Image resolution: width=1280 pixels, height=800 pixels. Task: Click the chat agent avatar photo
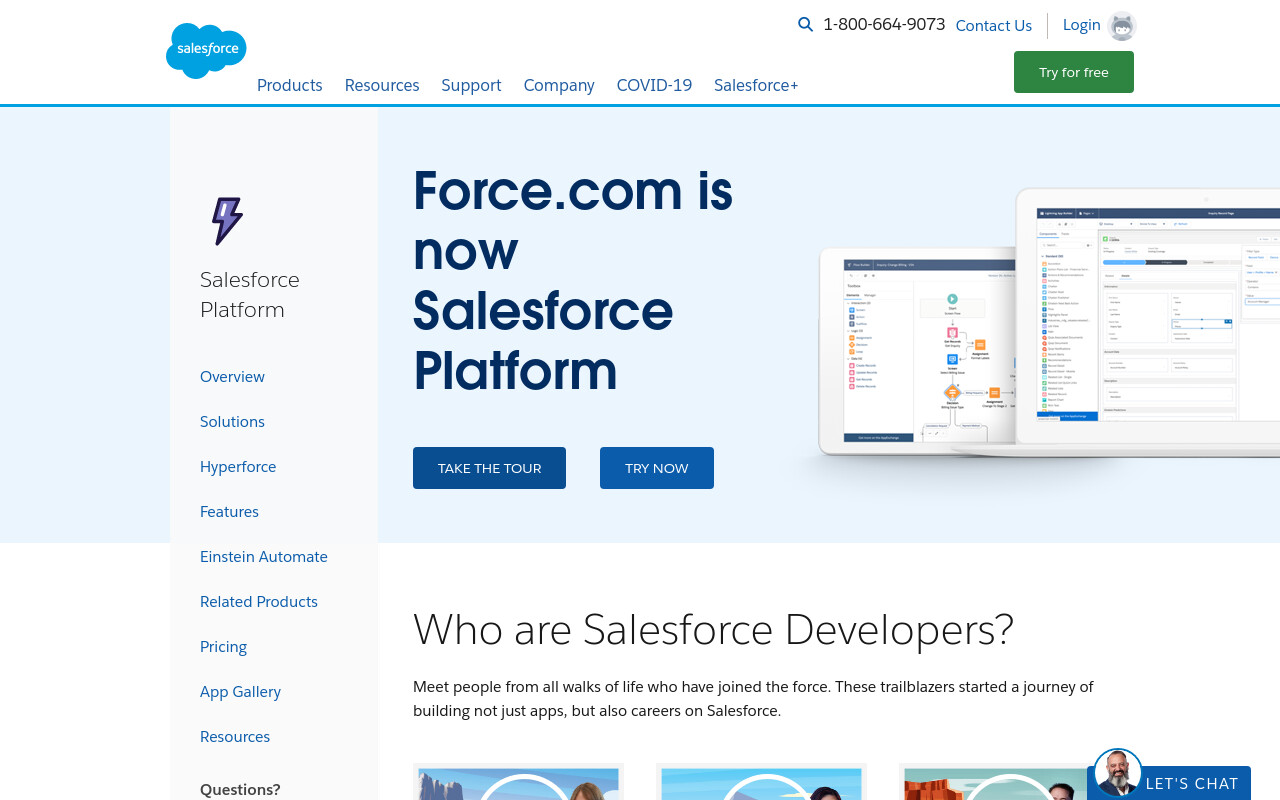click(1118, 772)
